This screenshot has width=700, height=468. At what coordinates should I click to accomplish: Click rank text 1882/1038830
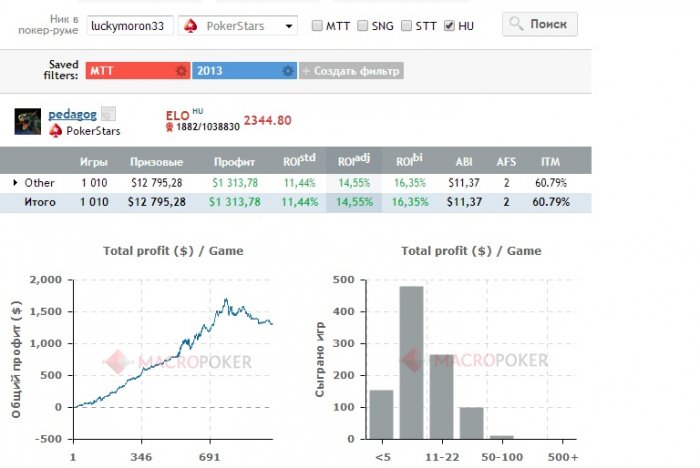(208, 127)
